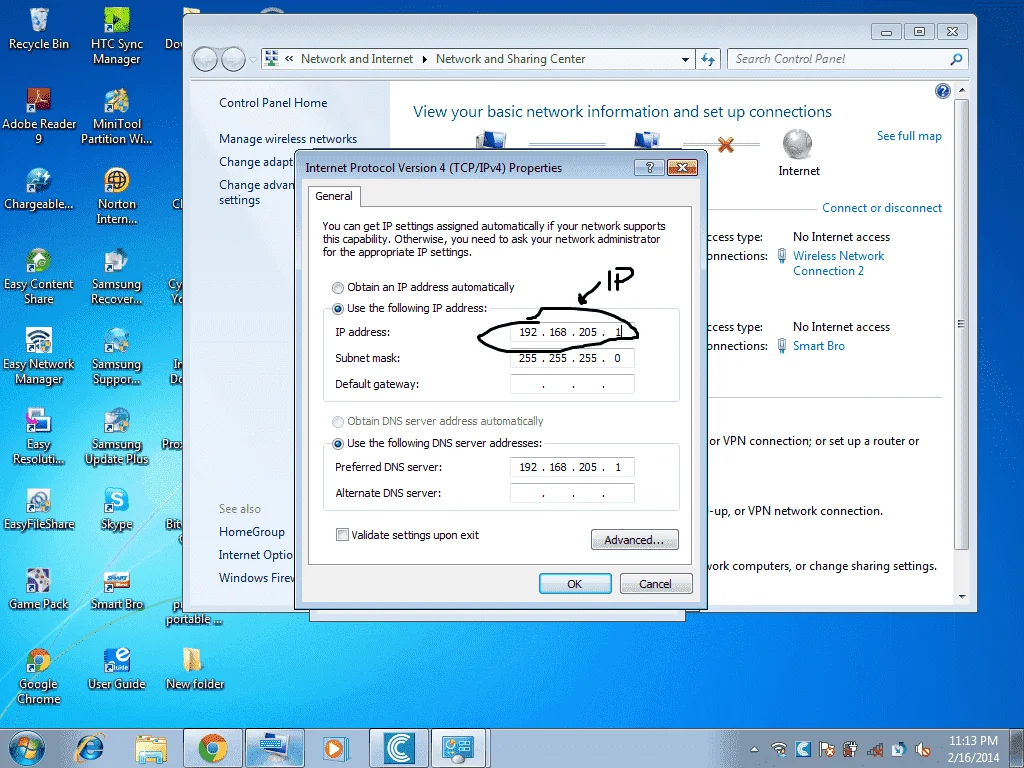Viewport: 1024px width, 768px height.
Task: Select Use the following IP address
Action: (338, 309)
